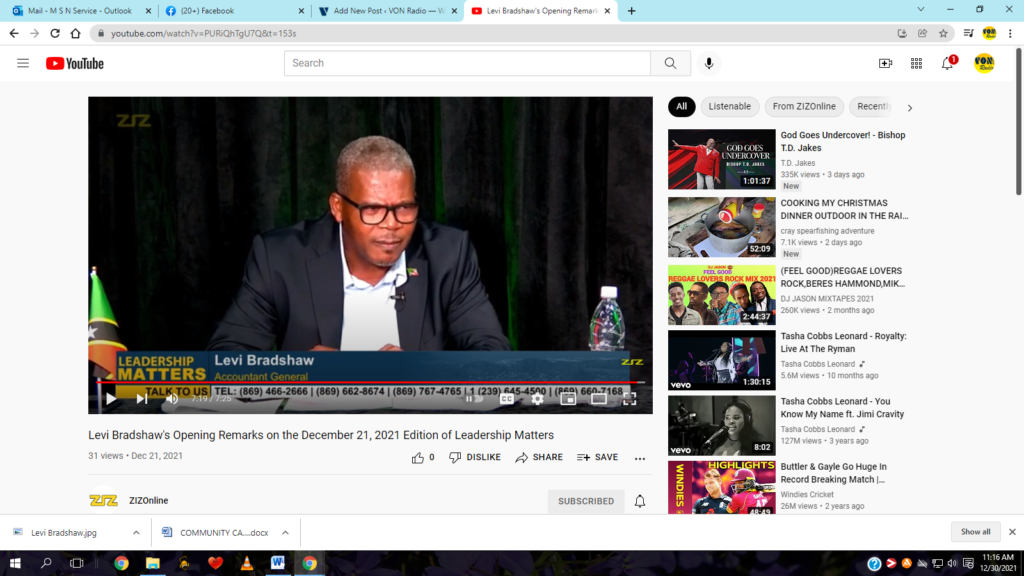Search with your voice microphone
The height and width of the screenshot is (576, 1024).
[709, 63]
